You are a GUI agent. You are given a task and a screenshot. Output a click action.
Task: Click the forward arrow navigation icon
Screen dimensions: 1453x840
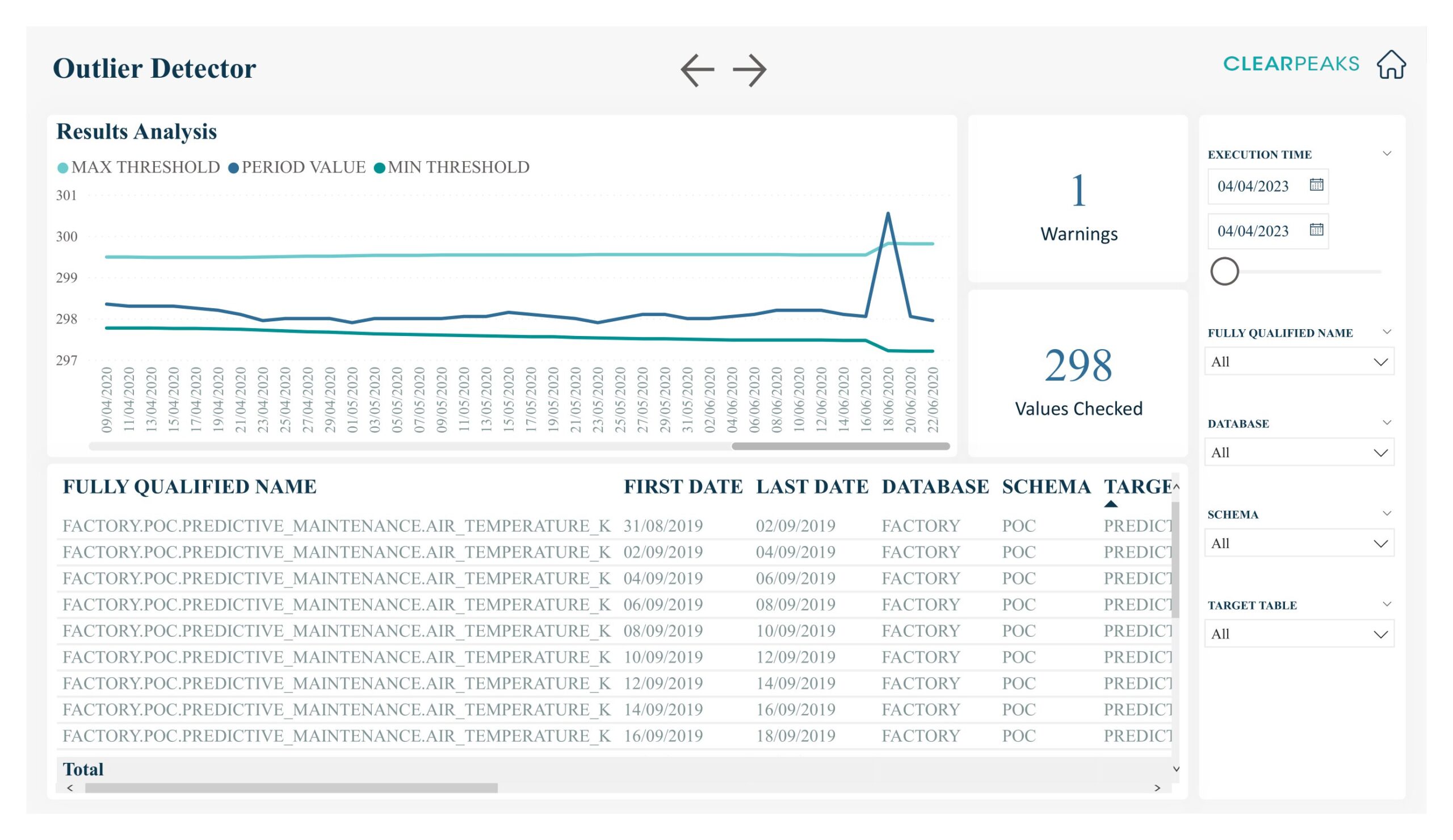[750, 70]
